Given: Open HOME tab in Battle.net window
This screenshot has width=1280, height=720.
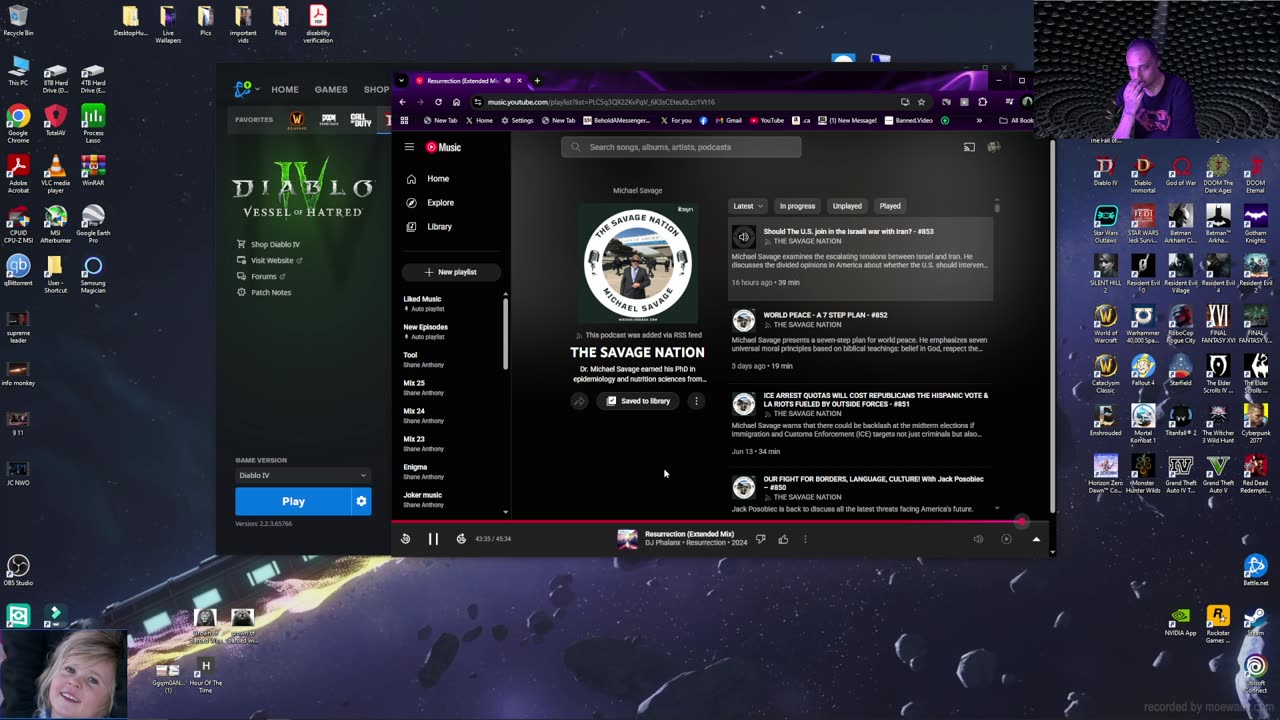Looking at the screenshot, I should [285, 90].
